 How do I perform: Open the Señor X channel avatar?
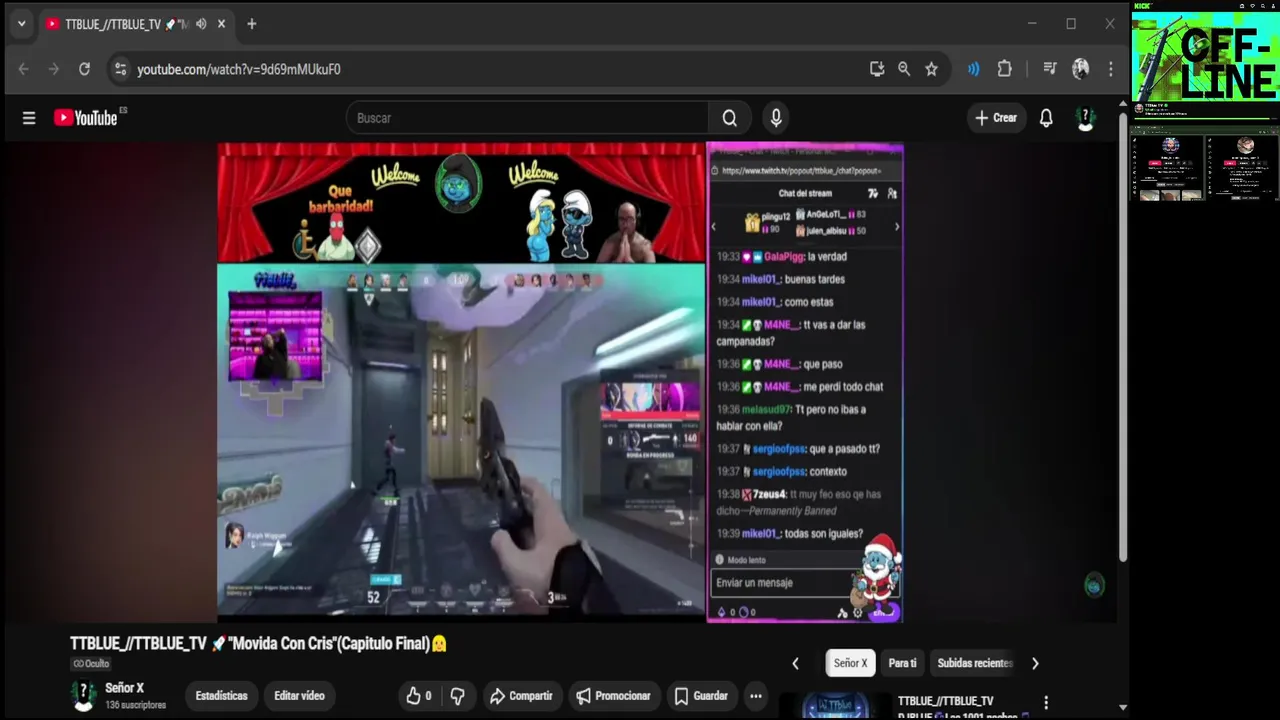click(85, 695)
